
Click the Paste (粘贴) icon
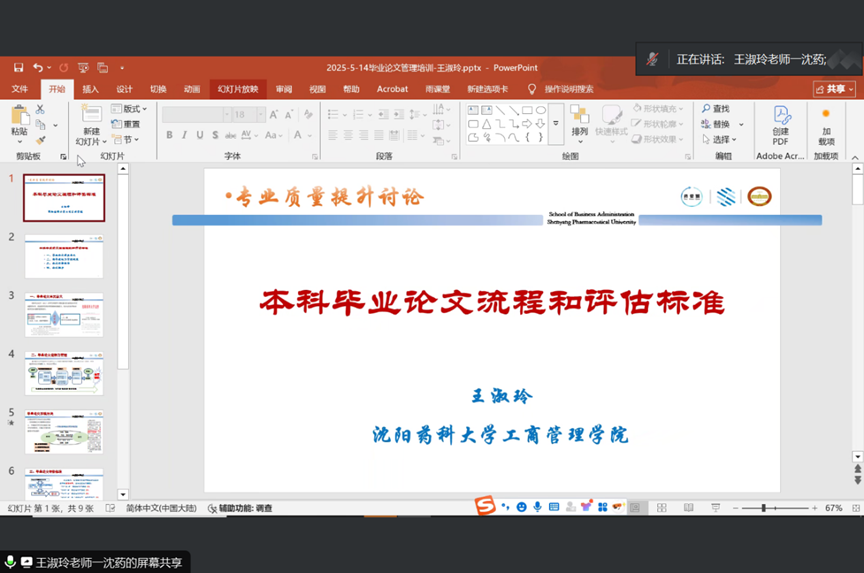coord(19,119)
